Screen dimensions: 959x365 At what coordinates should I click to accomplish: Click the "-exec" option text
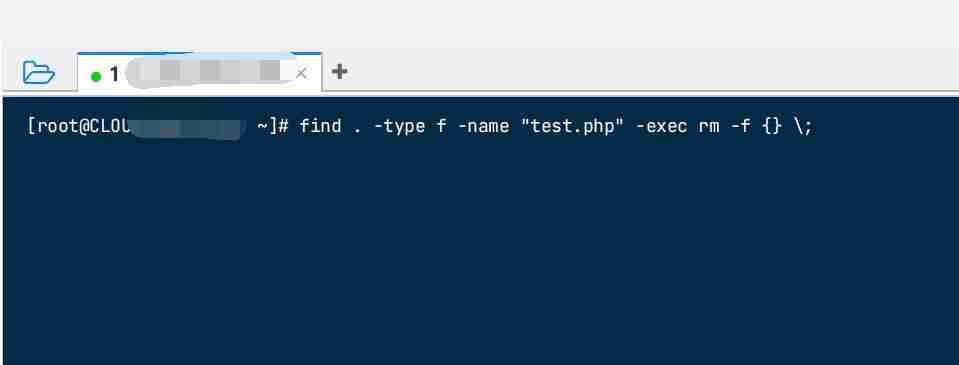(662, 127)
